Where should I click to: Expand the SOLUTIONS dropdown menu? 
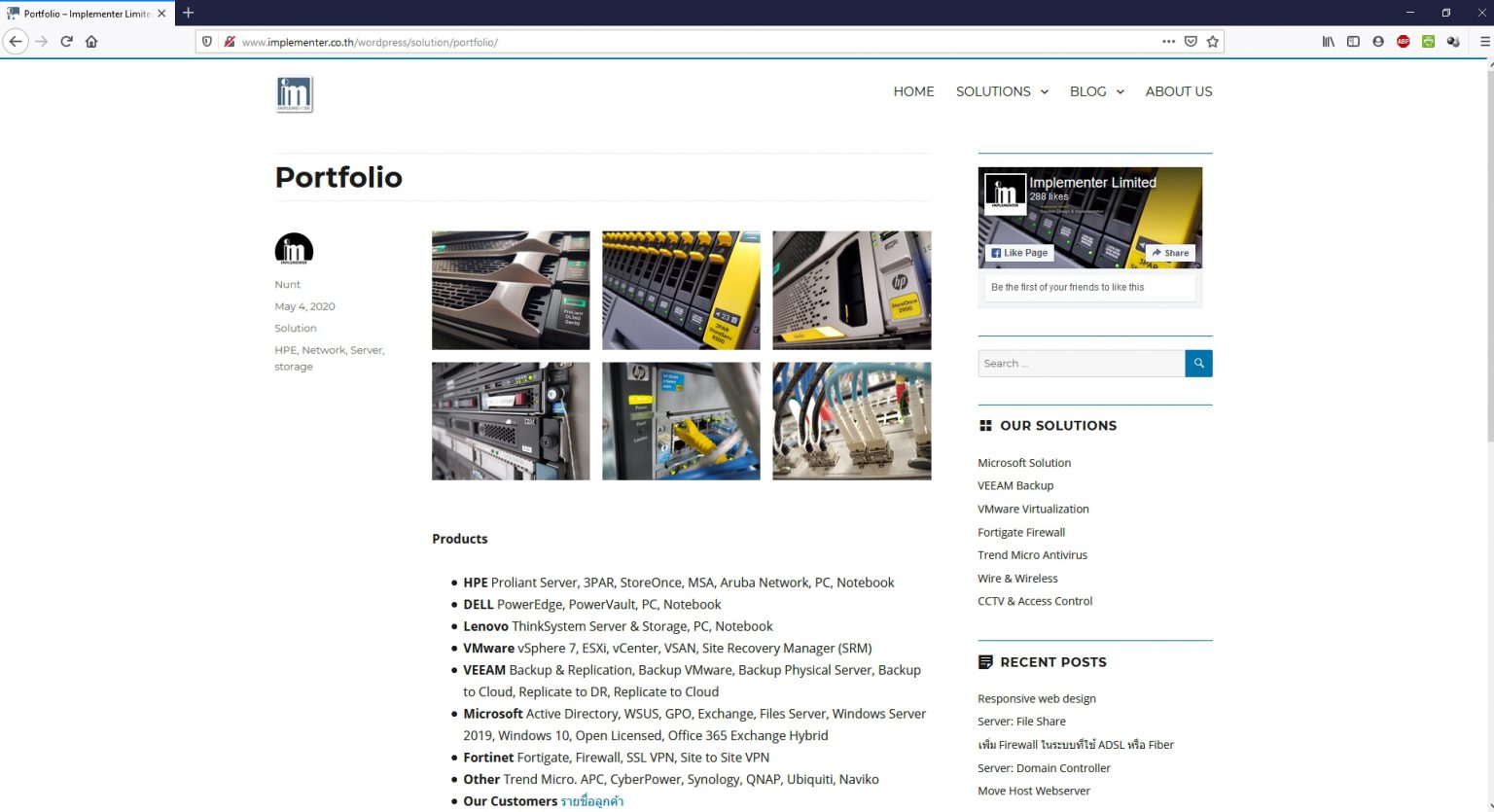[1001, 91]
